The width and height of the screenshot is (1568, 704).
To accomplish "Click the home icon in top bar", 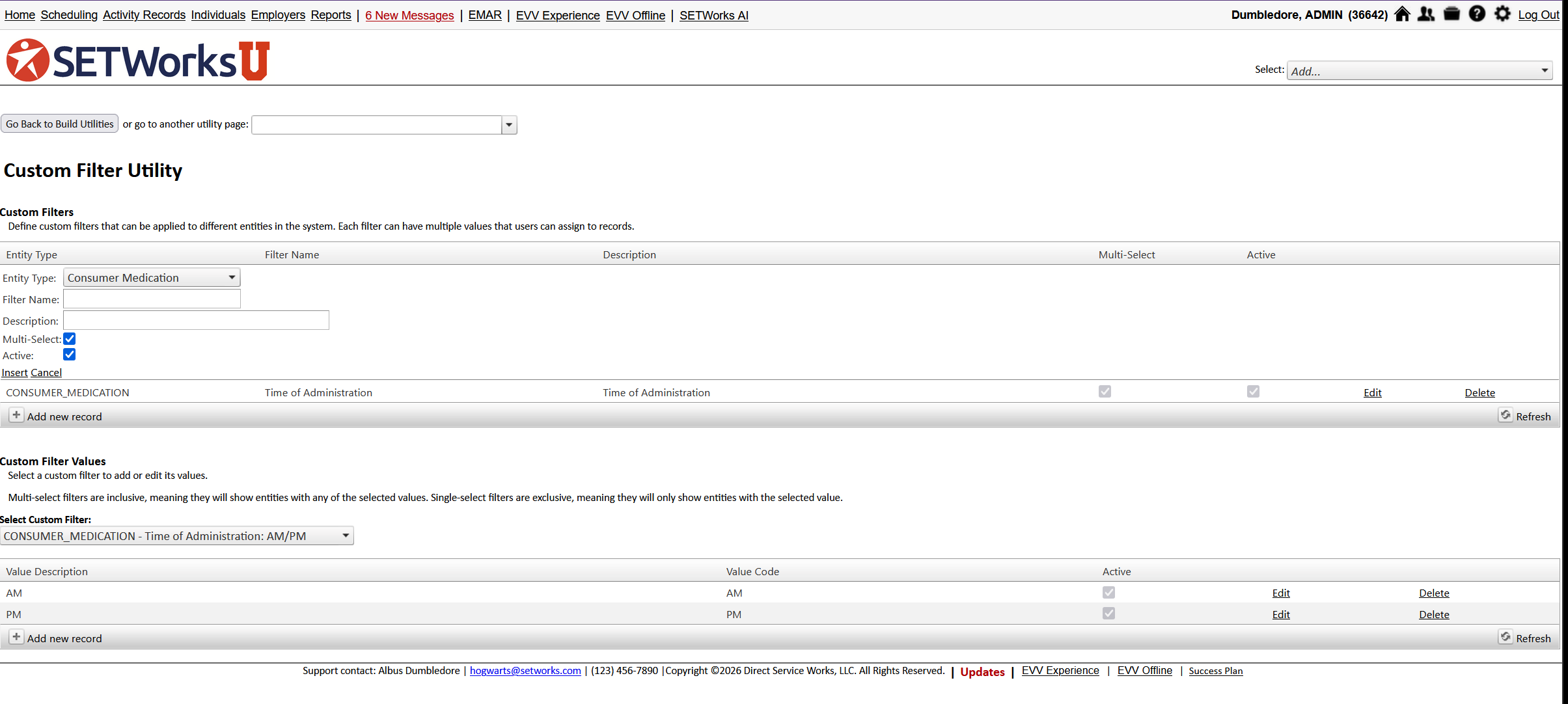I will tap(1402, 14).
